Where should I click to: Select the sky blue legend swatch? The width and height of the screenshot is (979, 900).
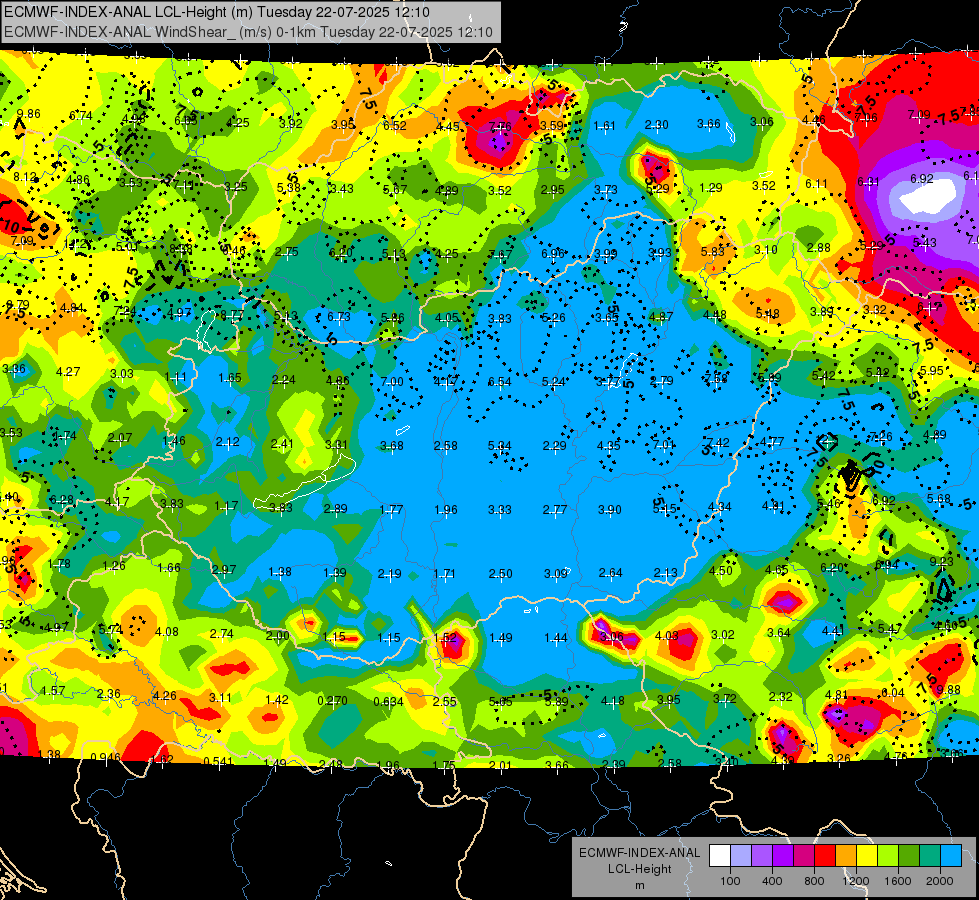point(951,856)
